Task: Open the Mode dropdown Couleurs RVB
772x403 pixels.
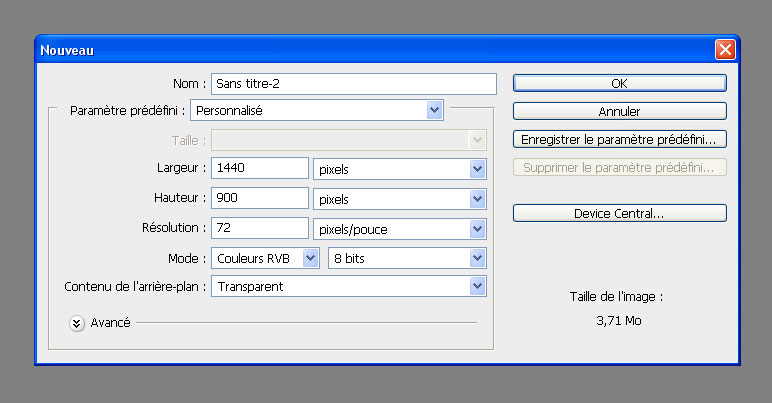Action: (265, 258)
